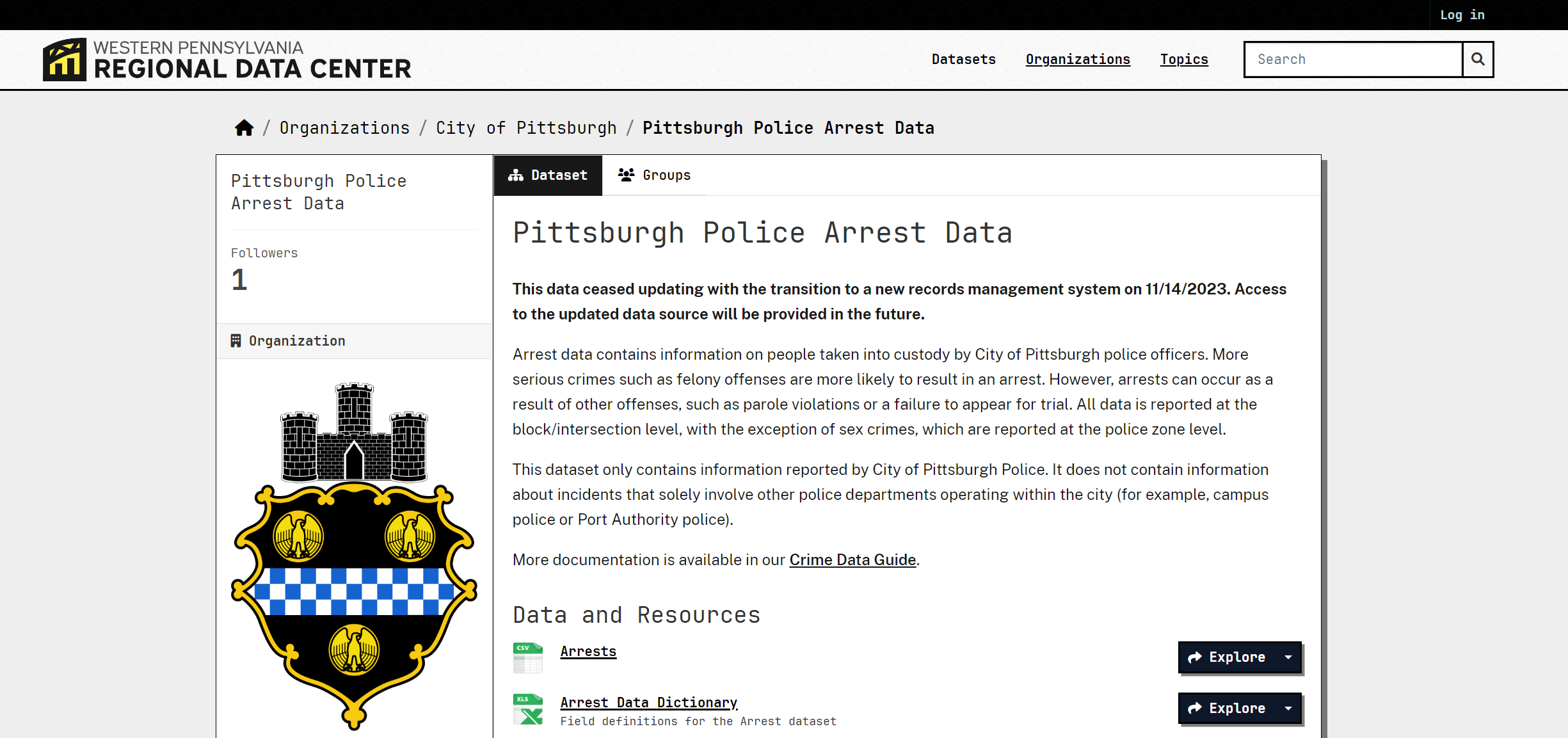Click Pittsburgh Police Arrest Data breadcrumb
Screen dimensions: 1568x738
788,128
